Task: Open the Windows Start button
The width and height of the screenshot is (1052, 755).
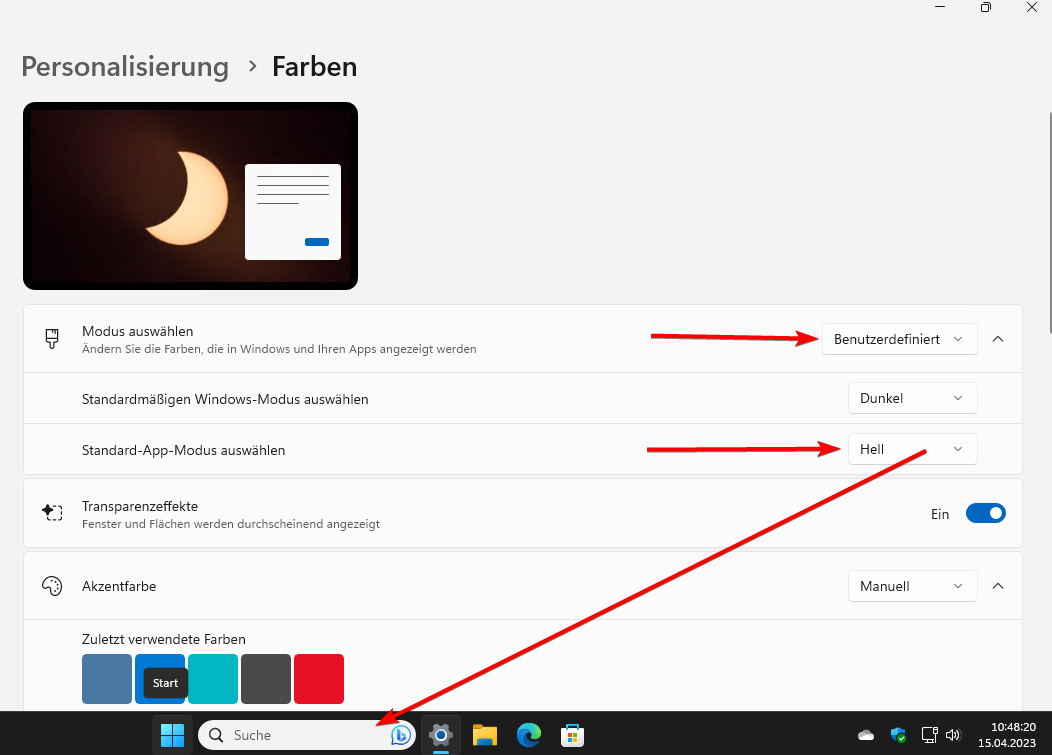Action: (x=172, y=735)
